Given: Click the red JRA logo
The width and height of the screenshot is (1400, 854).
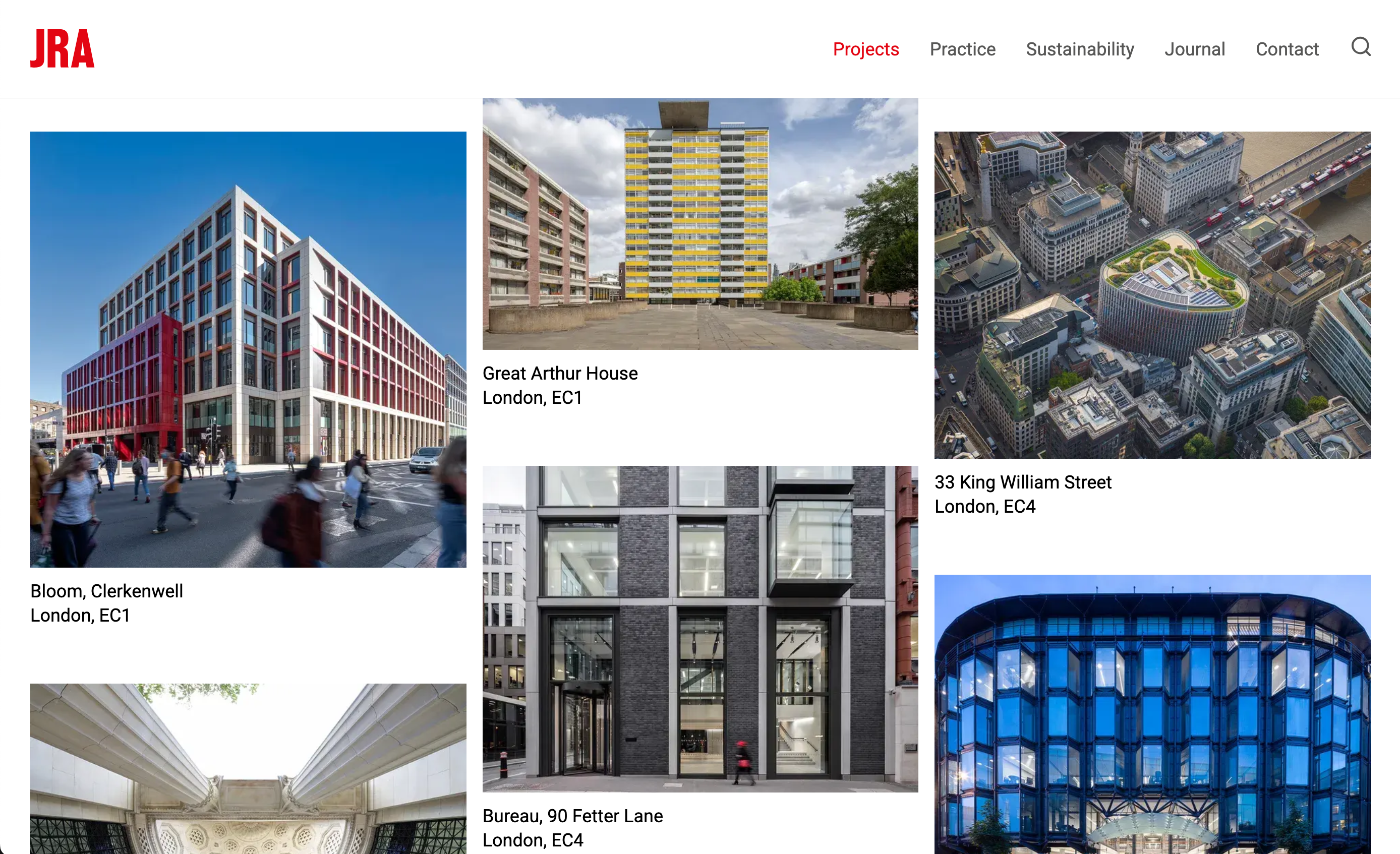Looking at the screenshot, I should coord(62,49).
